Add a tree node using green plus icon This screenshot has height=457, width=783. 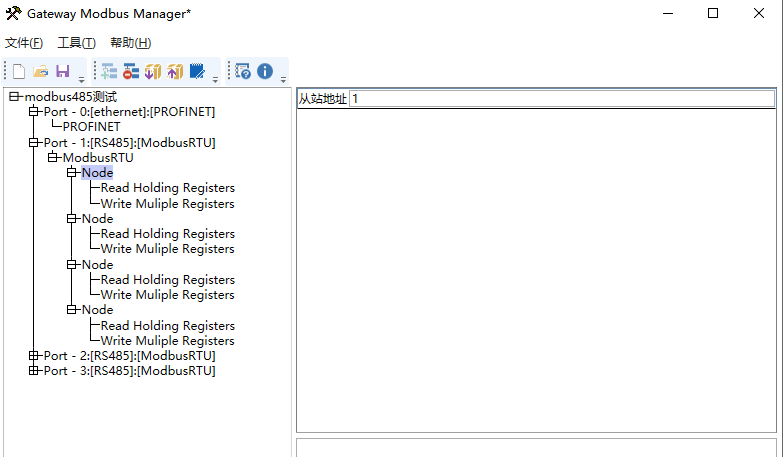click(x=109, y=71)
